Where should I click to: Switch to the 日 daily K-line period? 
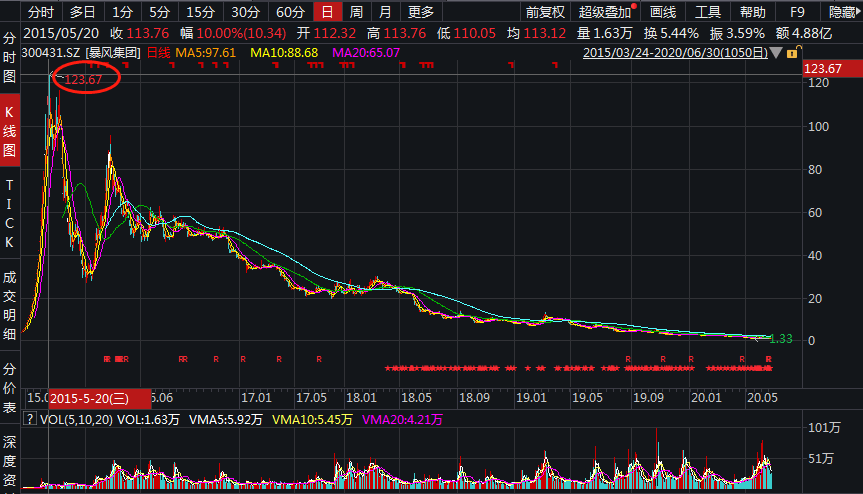tap(326, 12)
